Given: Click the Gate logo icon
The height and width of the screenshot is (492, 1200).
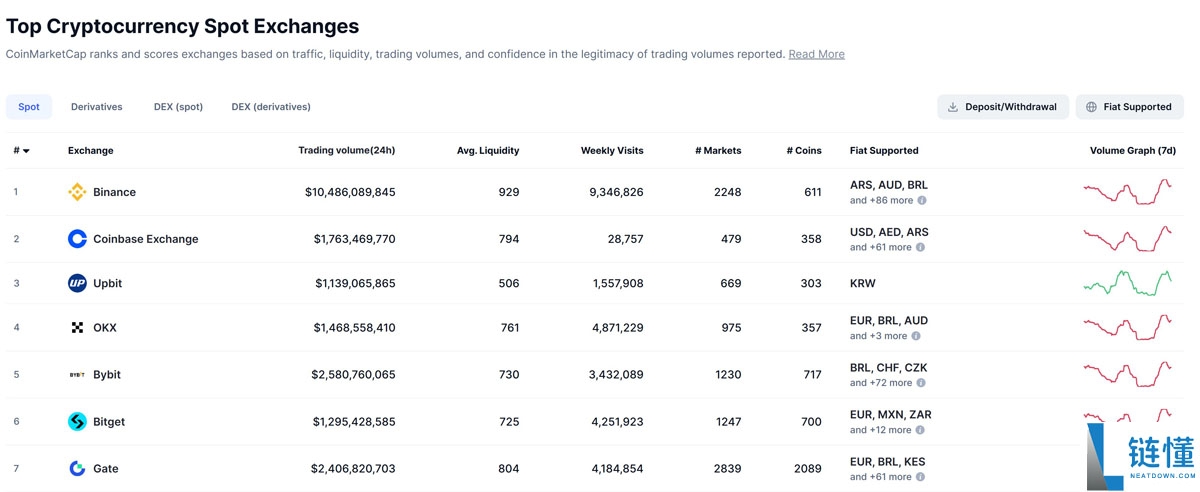Looking at the screenshot, I should [77, 468].
